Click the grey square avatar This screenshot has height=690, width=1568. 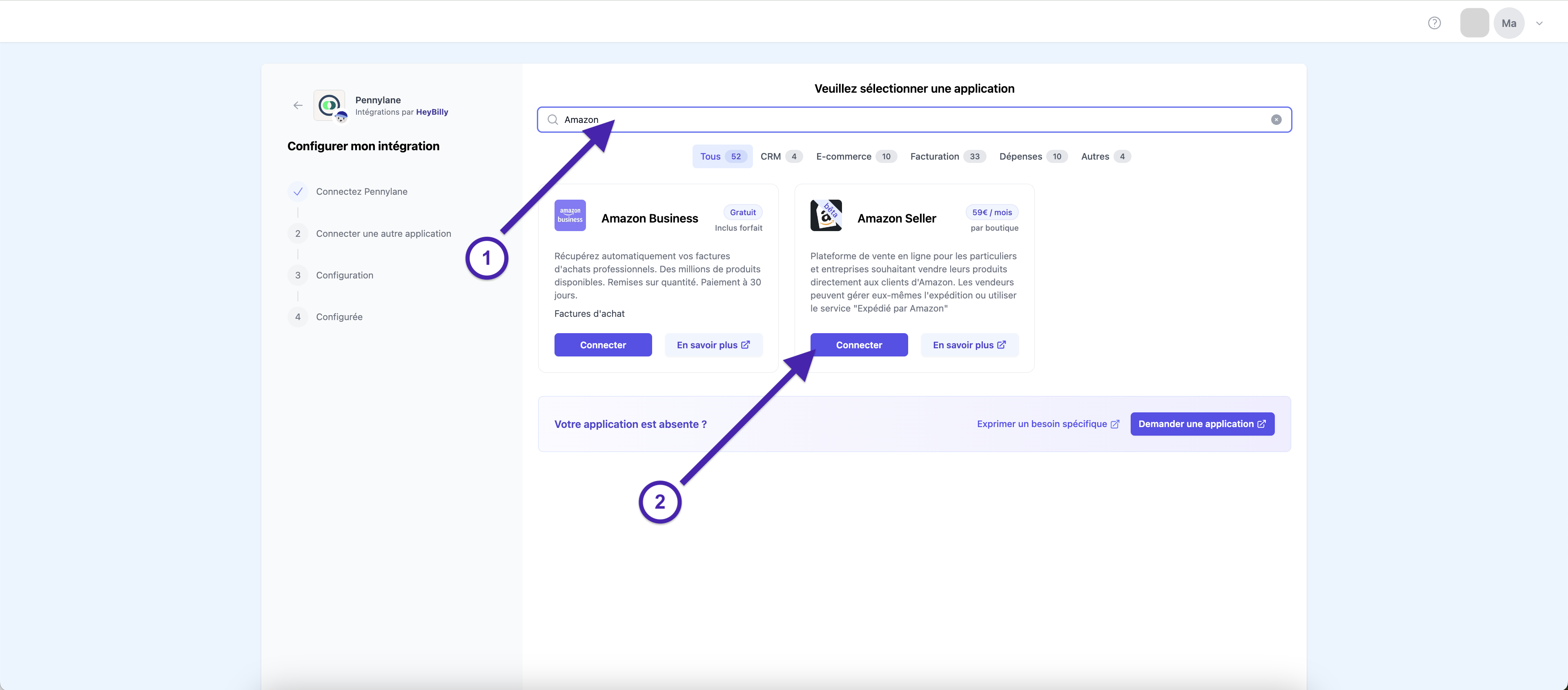(x=1474, y=23)
